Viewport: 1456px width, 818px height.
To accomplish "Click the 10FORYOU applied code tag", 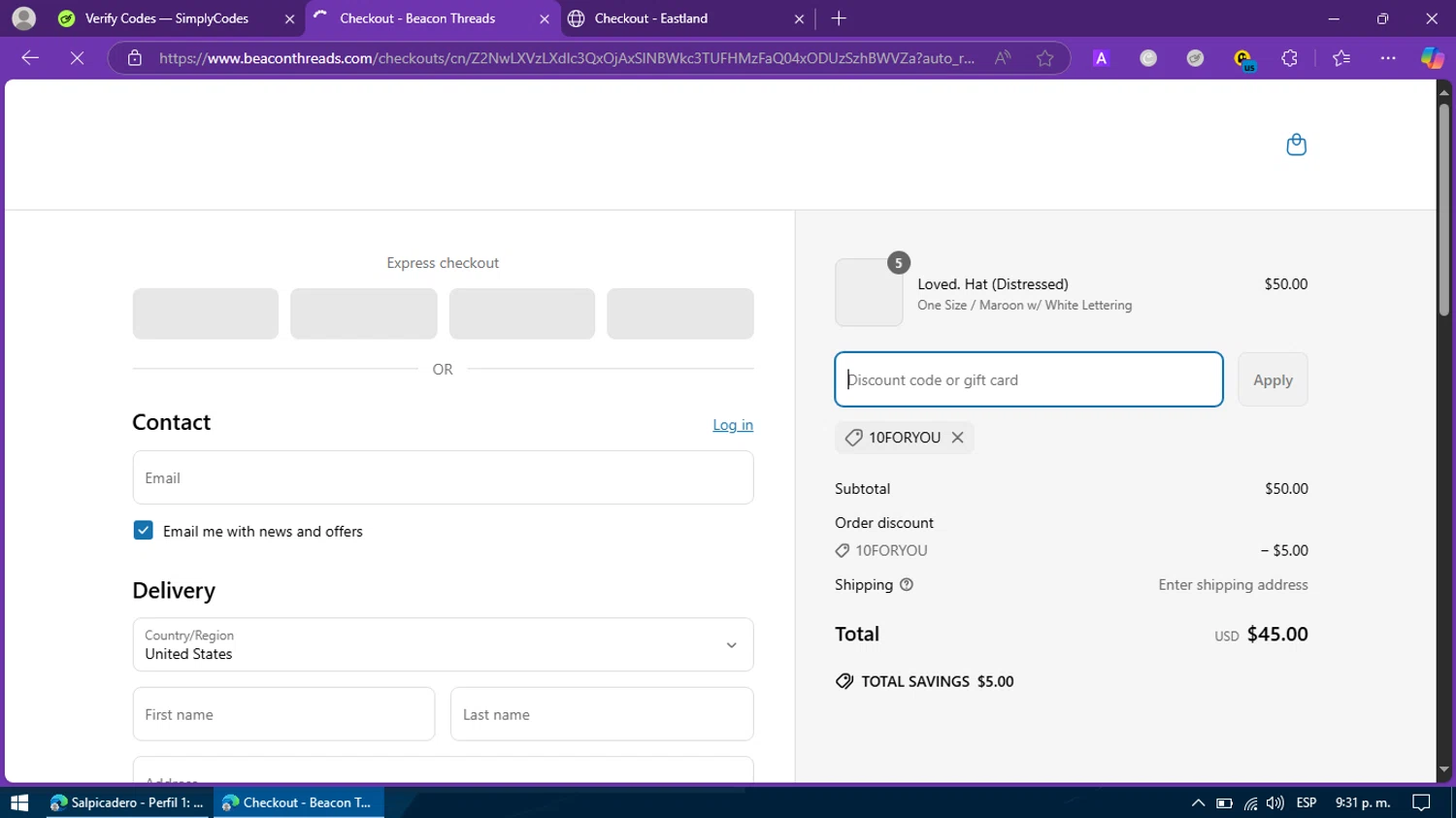I will (904, 438).
